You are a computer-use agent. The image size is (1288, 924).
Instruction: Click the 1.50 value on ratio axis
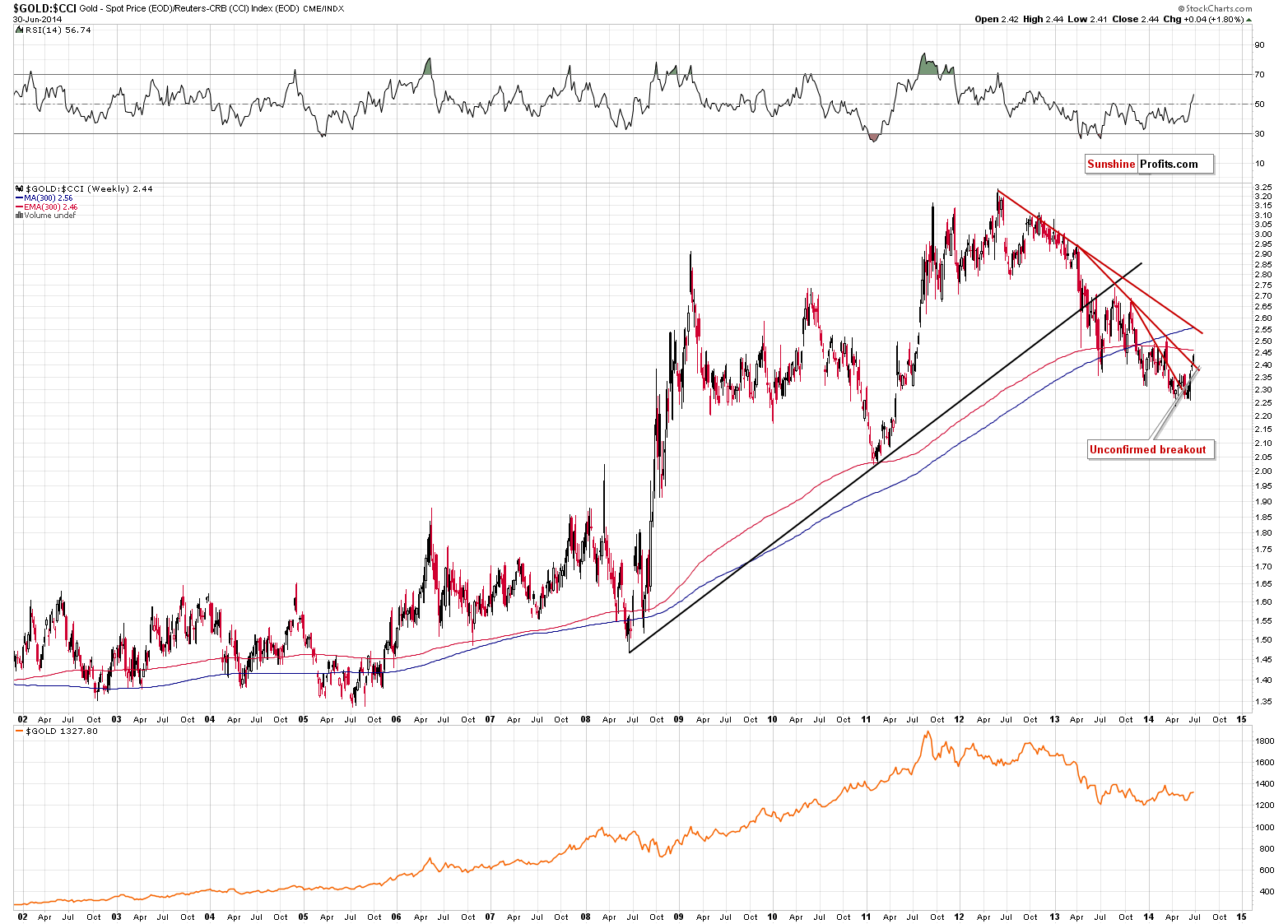coord(1262,640)
